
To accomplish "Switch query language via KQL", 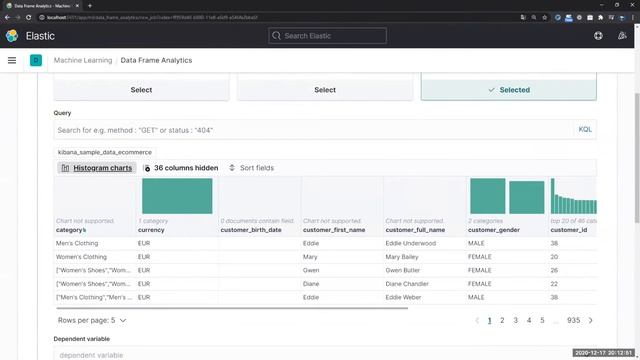I will click(x=585, y=129).
